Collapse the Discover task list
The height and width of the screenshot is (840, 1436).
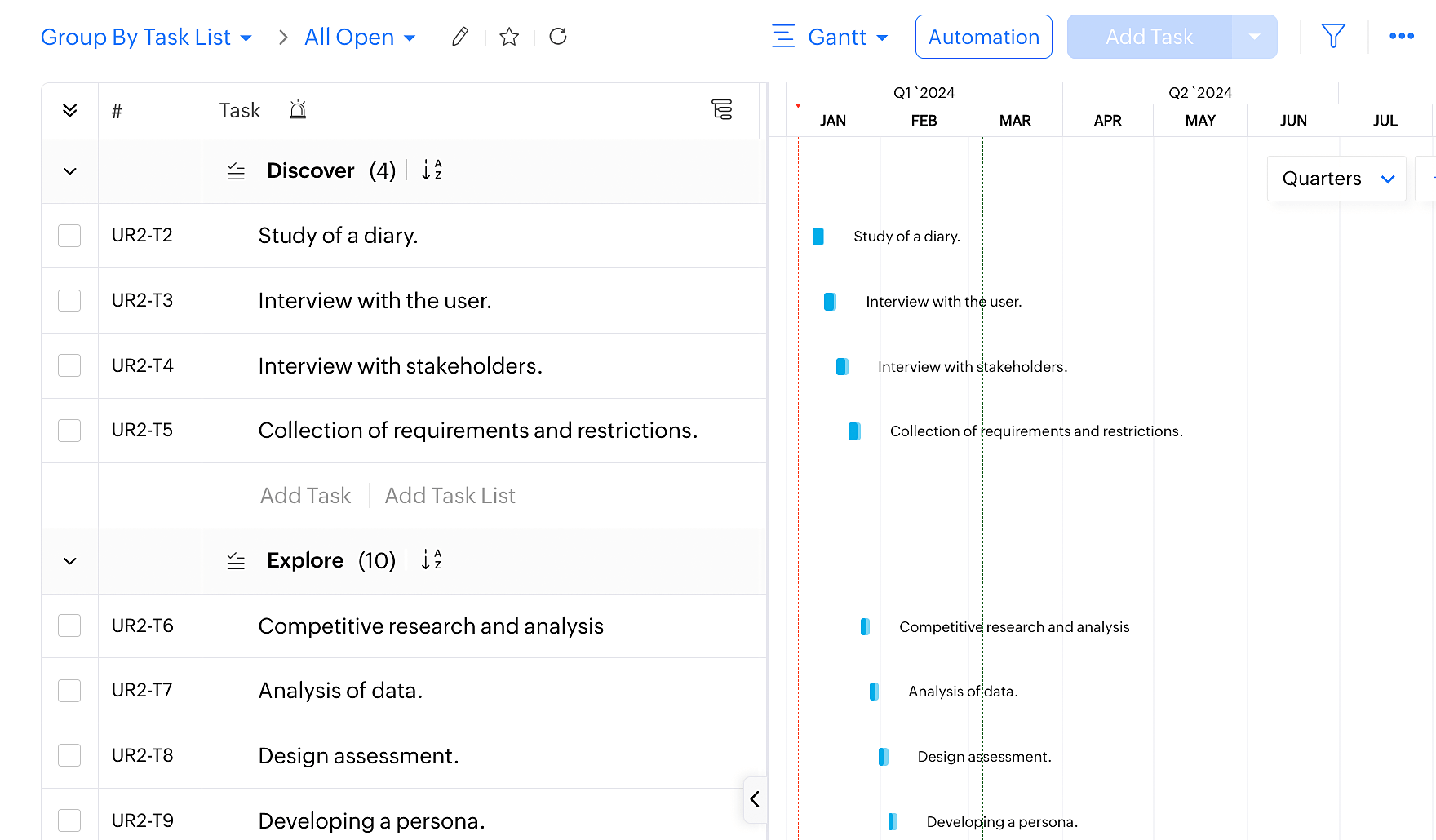click(x=70, y=171)
